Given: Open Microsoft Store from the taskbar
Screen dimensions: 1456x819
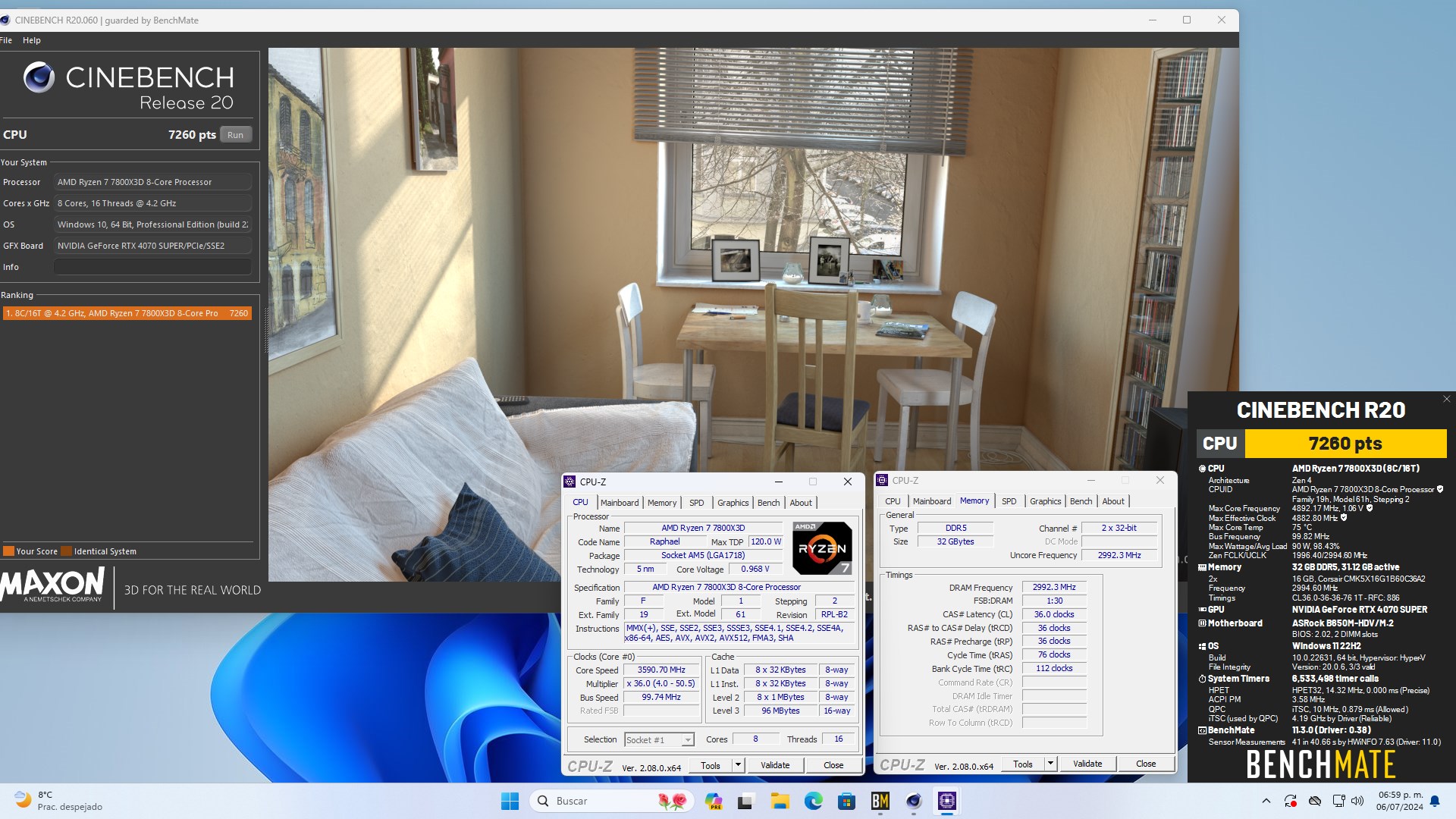Looking at the screenshot, I should 847,801.
